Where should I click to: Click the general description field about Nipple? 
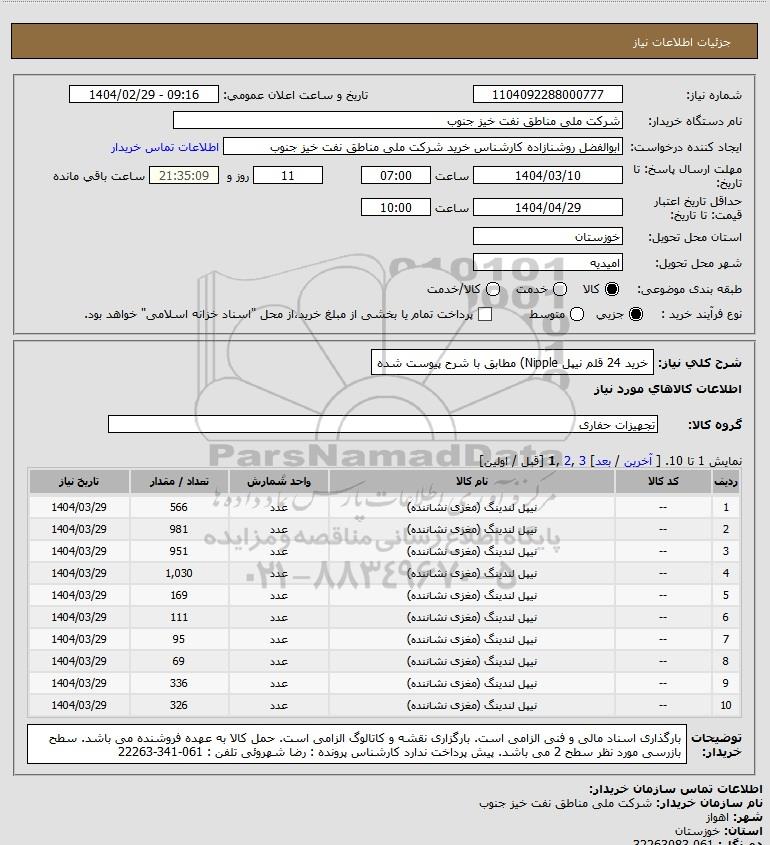[512, 362]
